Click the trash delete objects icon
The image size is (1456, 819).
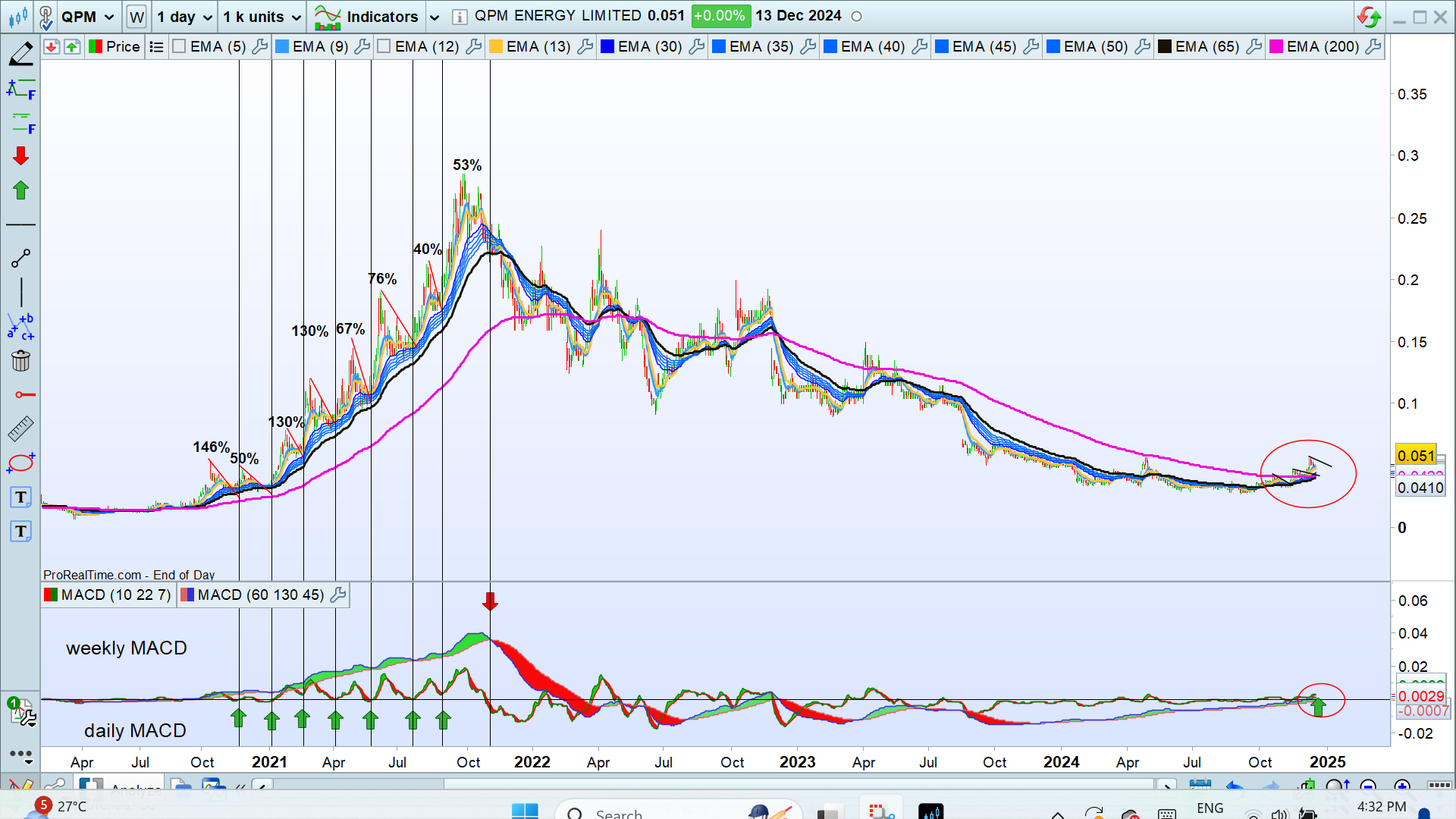[x=20, y=361]
